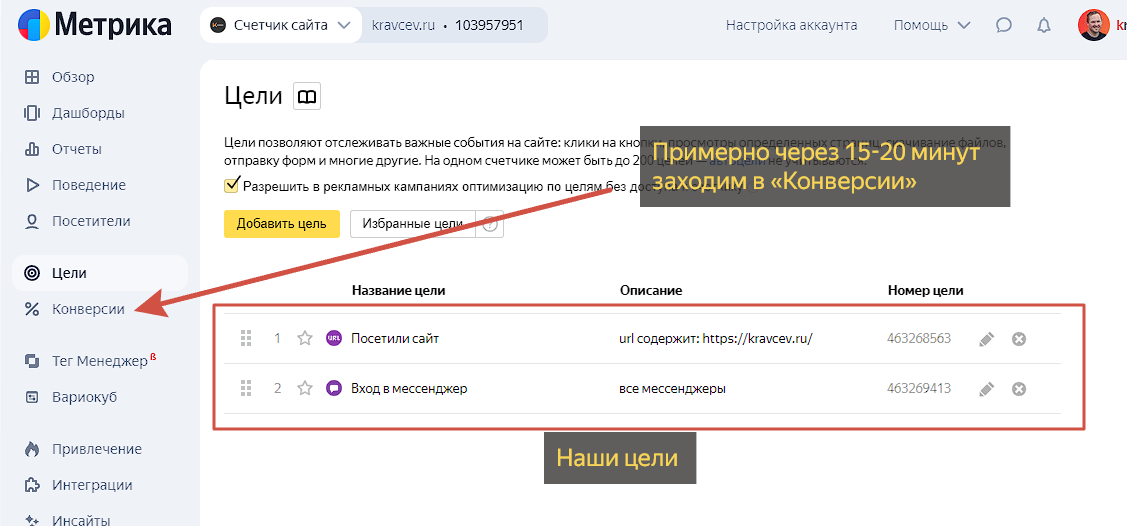Click the drag handle for Вход в мессенджер
The height and width of the screenshot is (526, 1127).
click(x=245, y=389)
